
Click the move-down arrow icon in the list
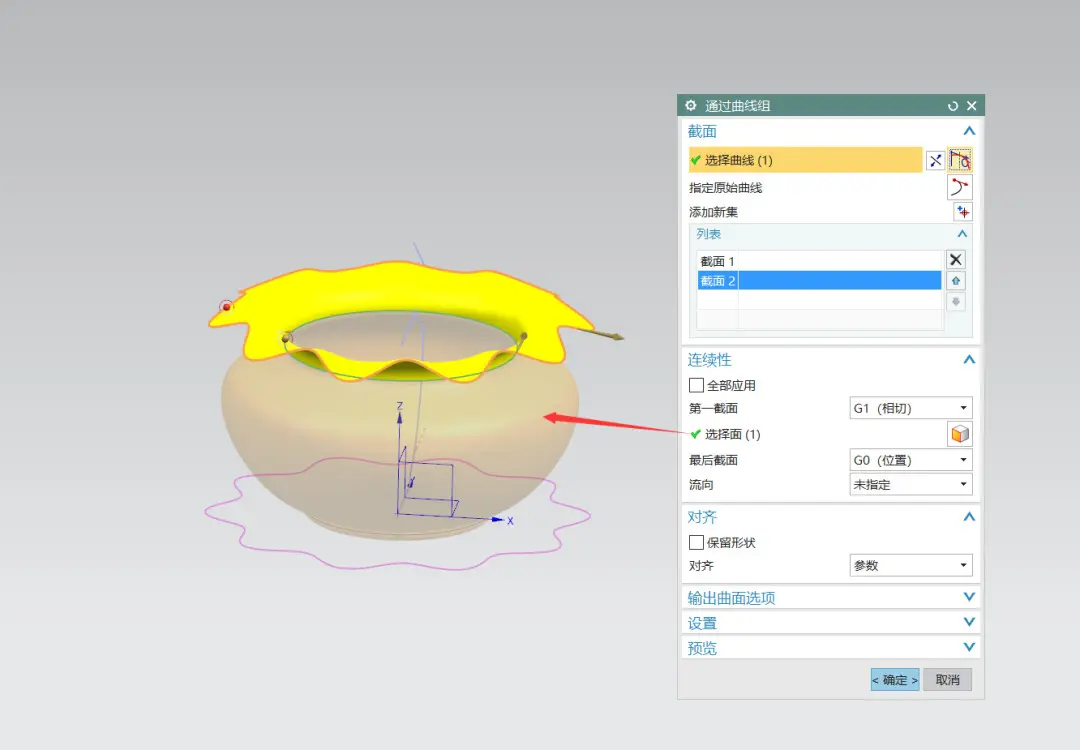click(955, 302)
